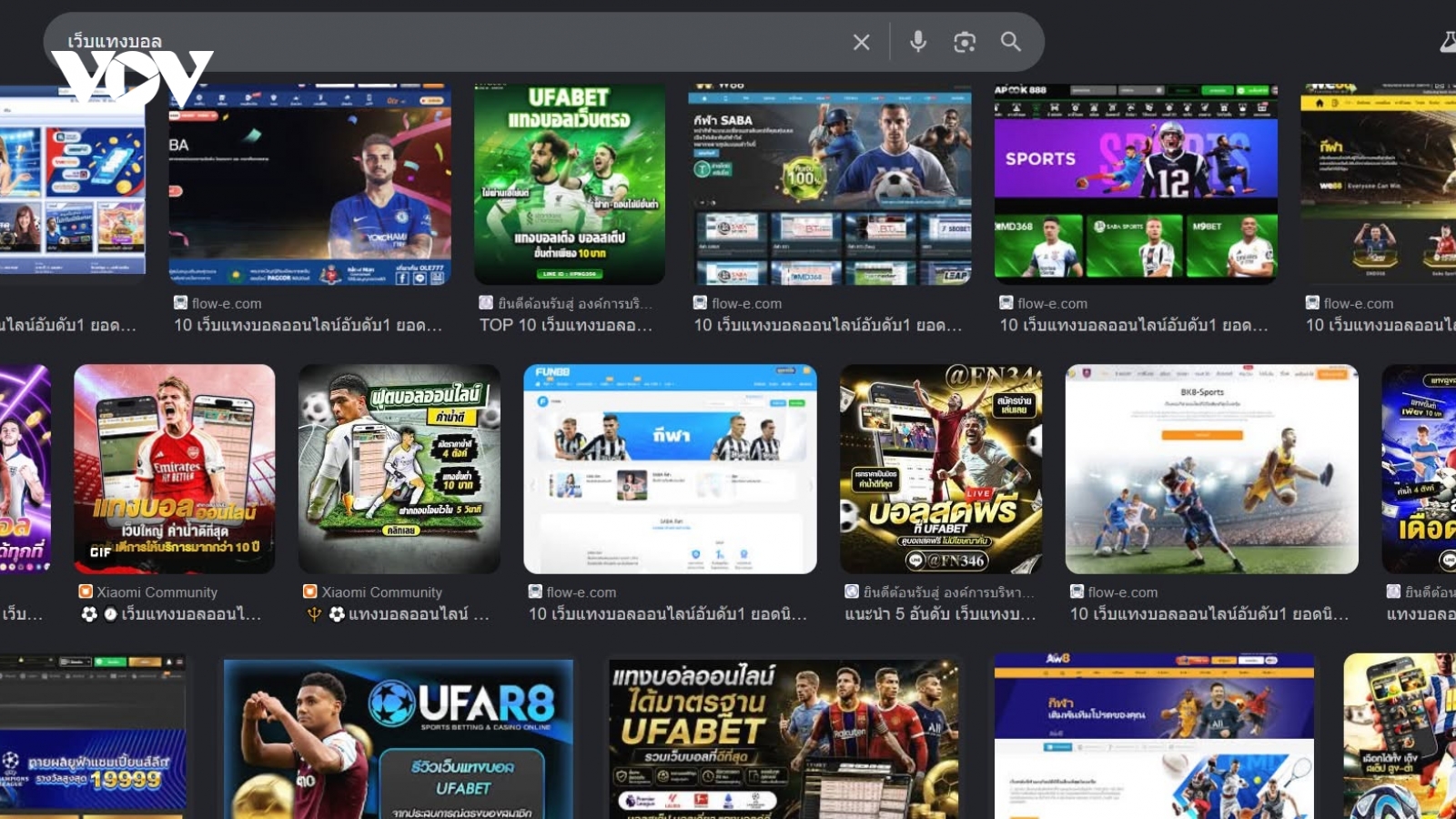Viewport: 1456px width, 819px height.
Task: Click flow-e.com favicon below Chelsea player image
Action: pyautogui.click(x=180, y=303)
